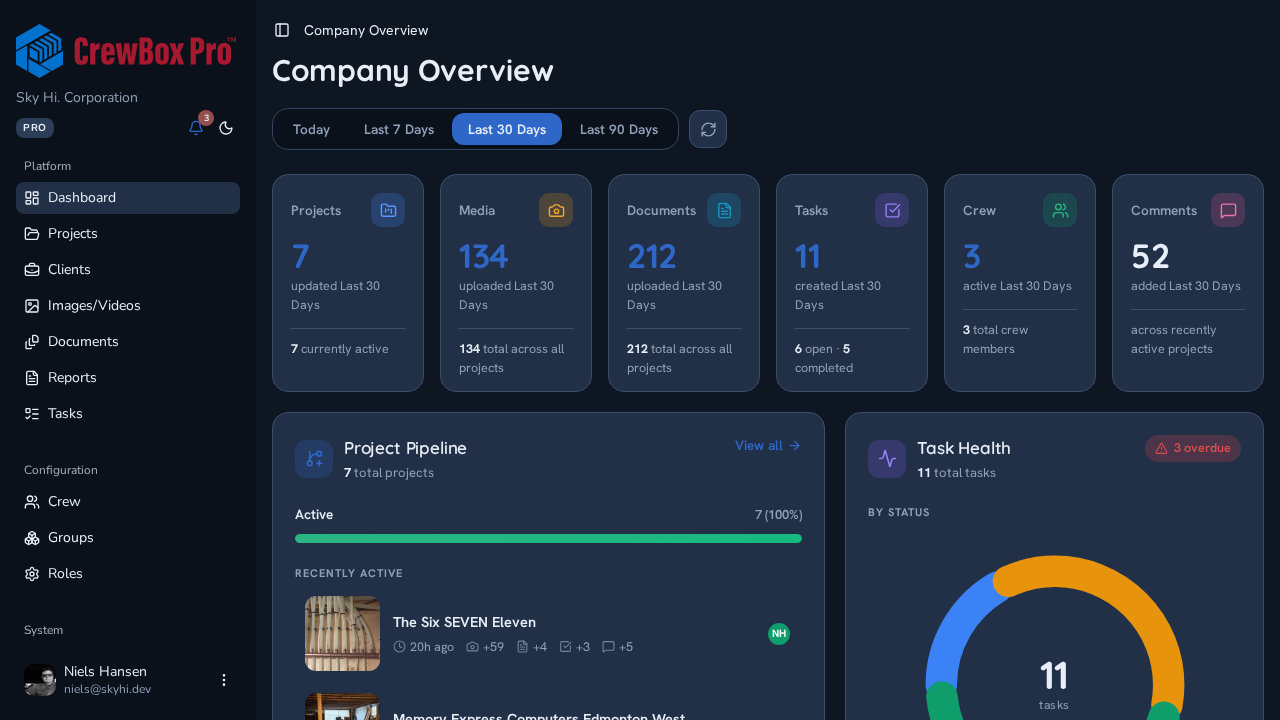The height and width of the screenshot is (720, 1280).
Task: Click the 3 overdue badge
Action: pos(1193,448)
